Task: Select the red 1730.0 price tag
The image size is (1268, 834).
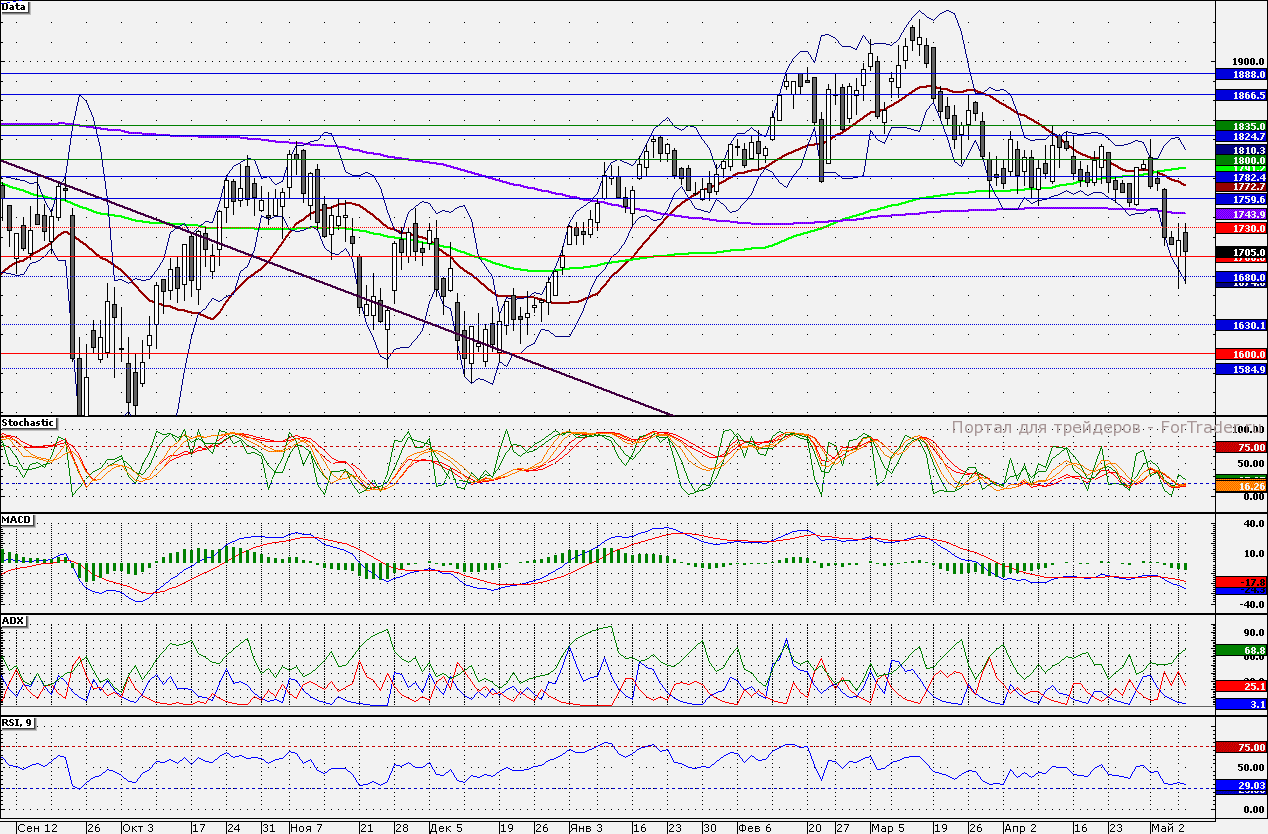Action: [x=1240, y=229]
